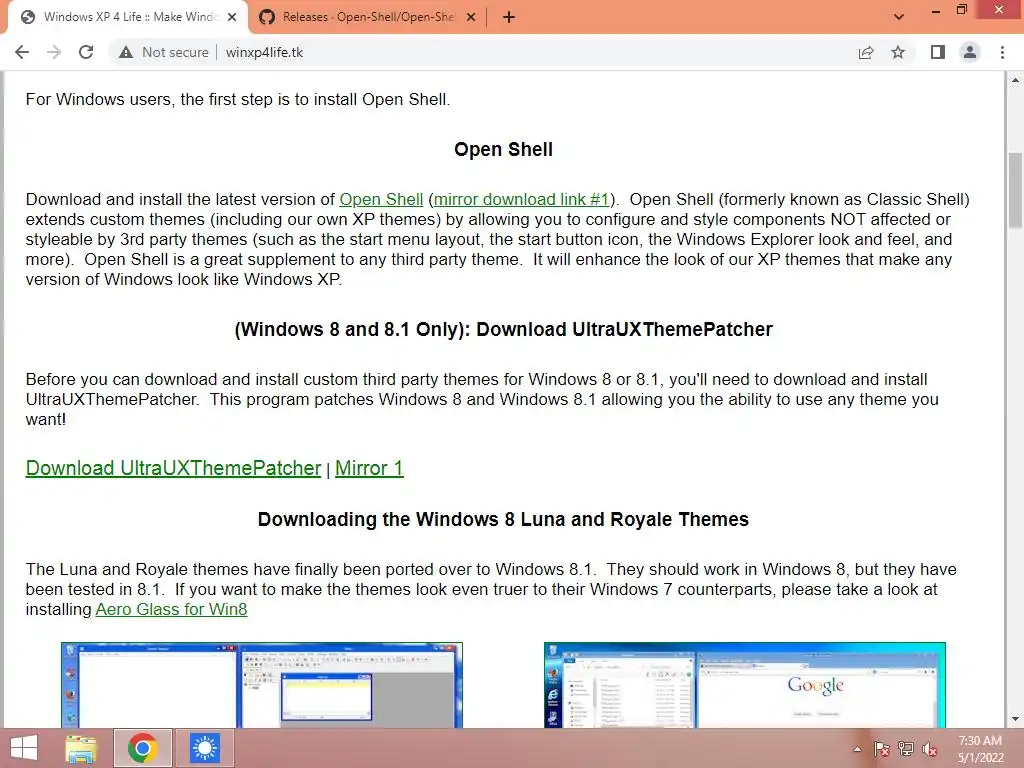
Task: Click the Luna and Royale Themes heading
Action: pyautogui.click(x=504, y=519)
